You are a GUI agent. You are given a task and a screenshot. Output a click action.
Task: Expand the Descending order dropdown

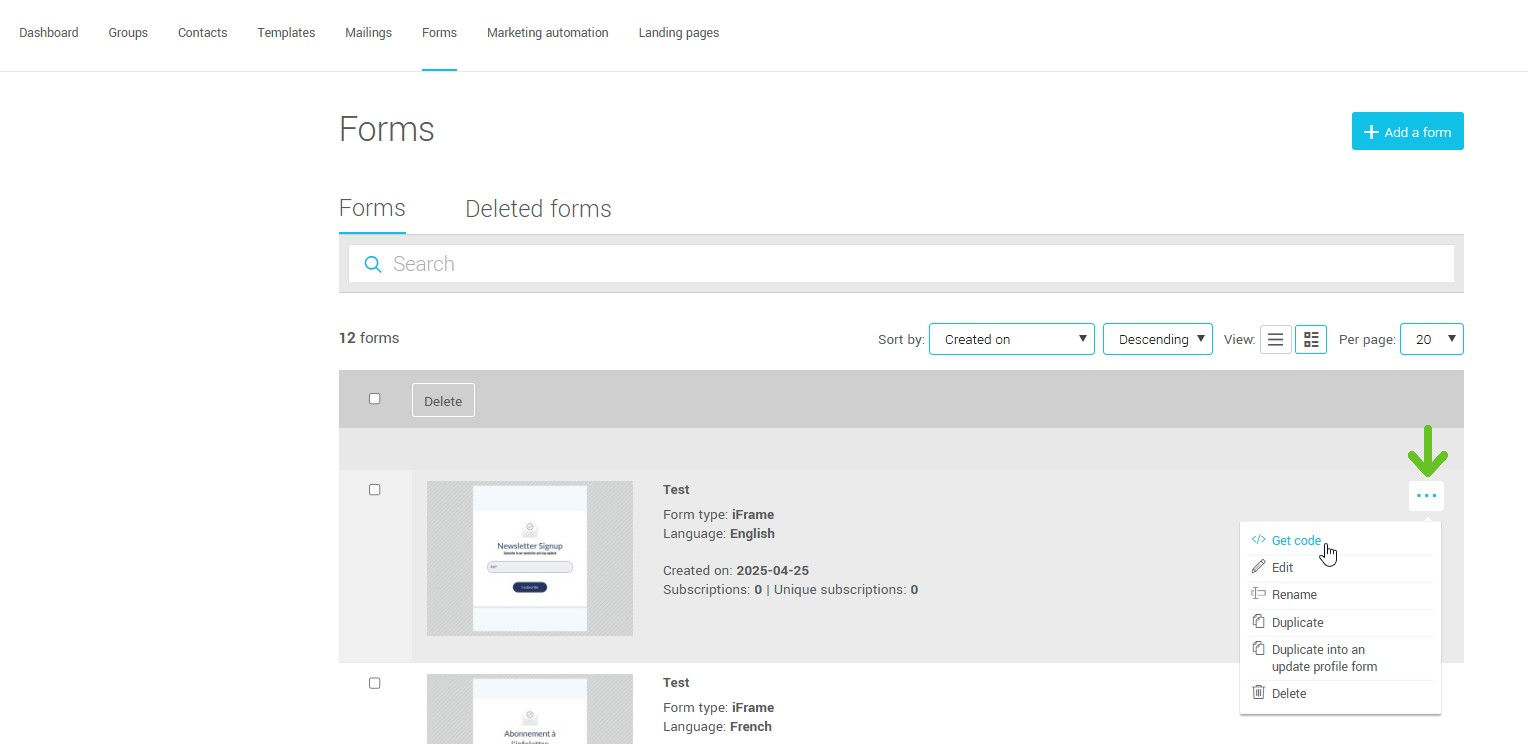1157,339
